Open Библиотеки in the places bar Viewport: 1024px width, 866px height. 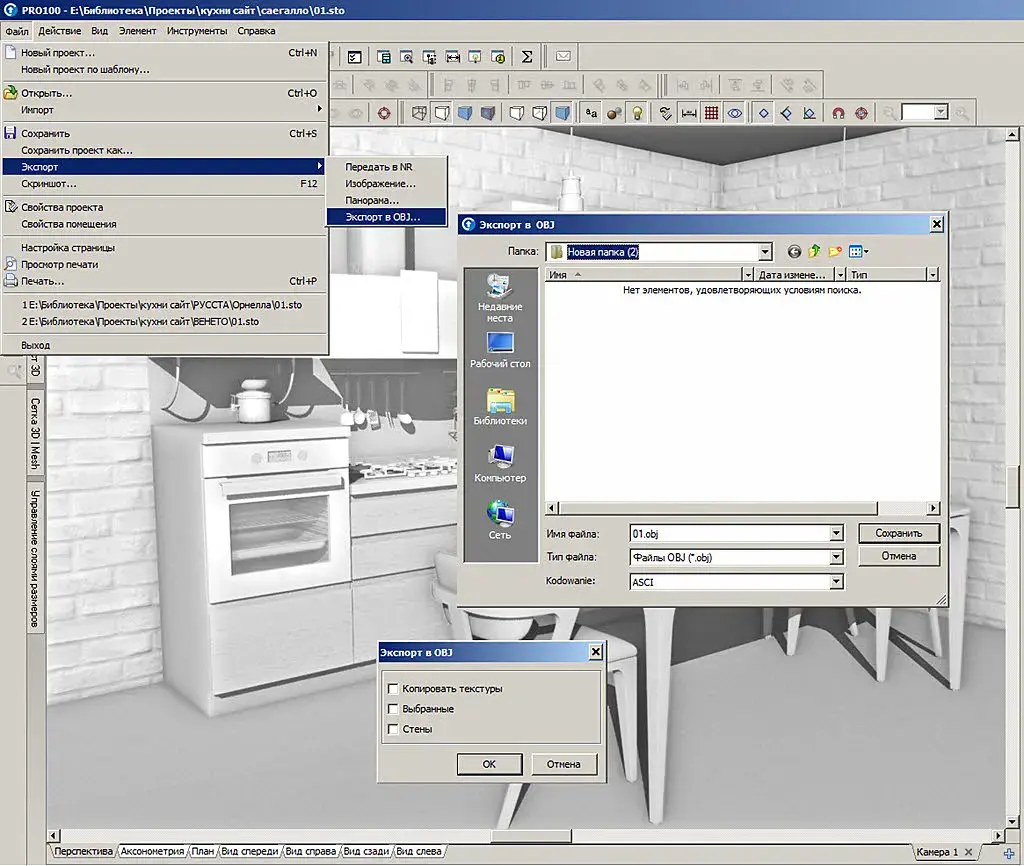click(x=500, y=408)
